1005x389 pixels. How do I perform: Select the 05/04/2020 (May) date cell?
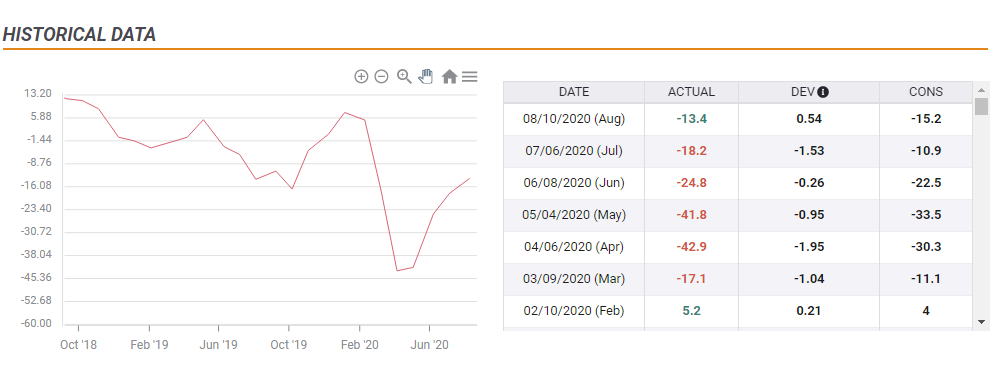[x=574, y=215]
